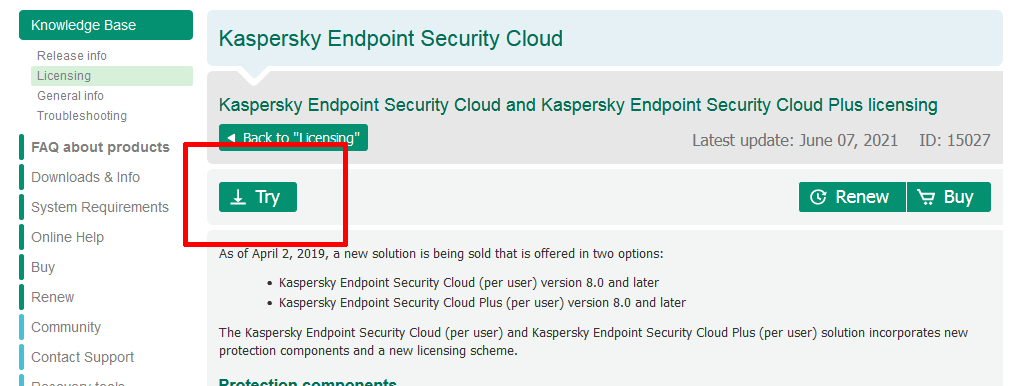Open General info in the sidebar
The width and height of the screenshot is (1027, 386).
[x=70, y=96]
